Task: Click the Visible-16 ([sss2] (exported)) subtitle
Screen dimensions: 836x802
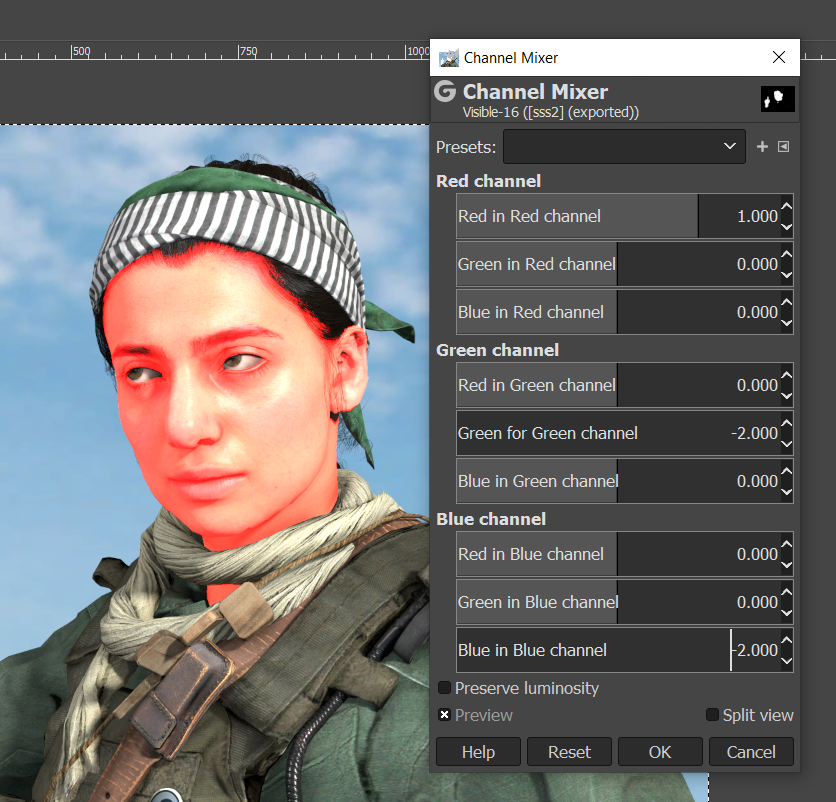Action: pyautogui.click(x=551, y=113)
